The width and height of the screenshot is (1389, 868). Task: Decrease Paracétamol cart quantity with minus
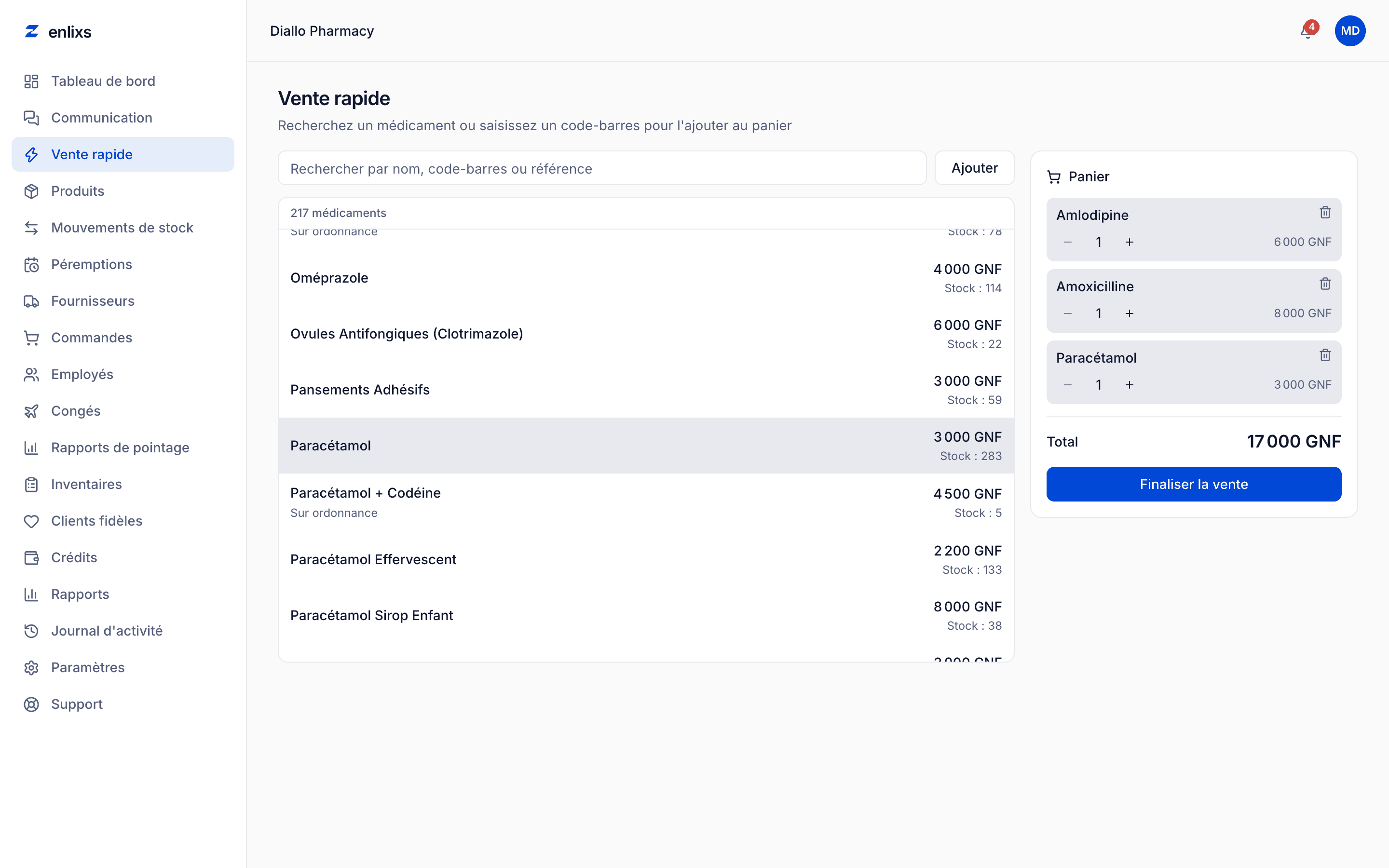click(x=1068, y=385)
